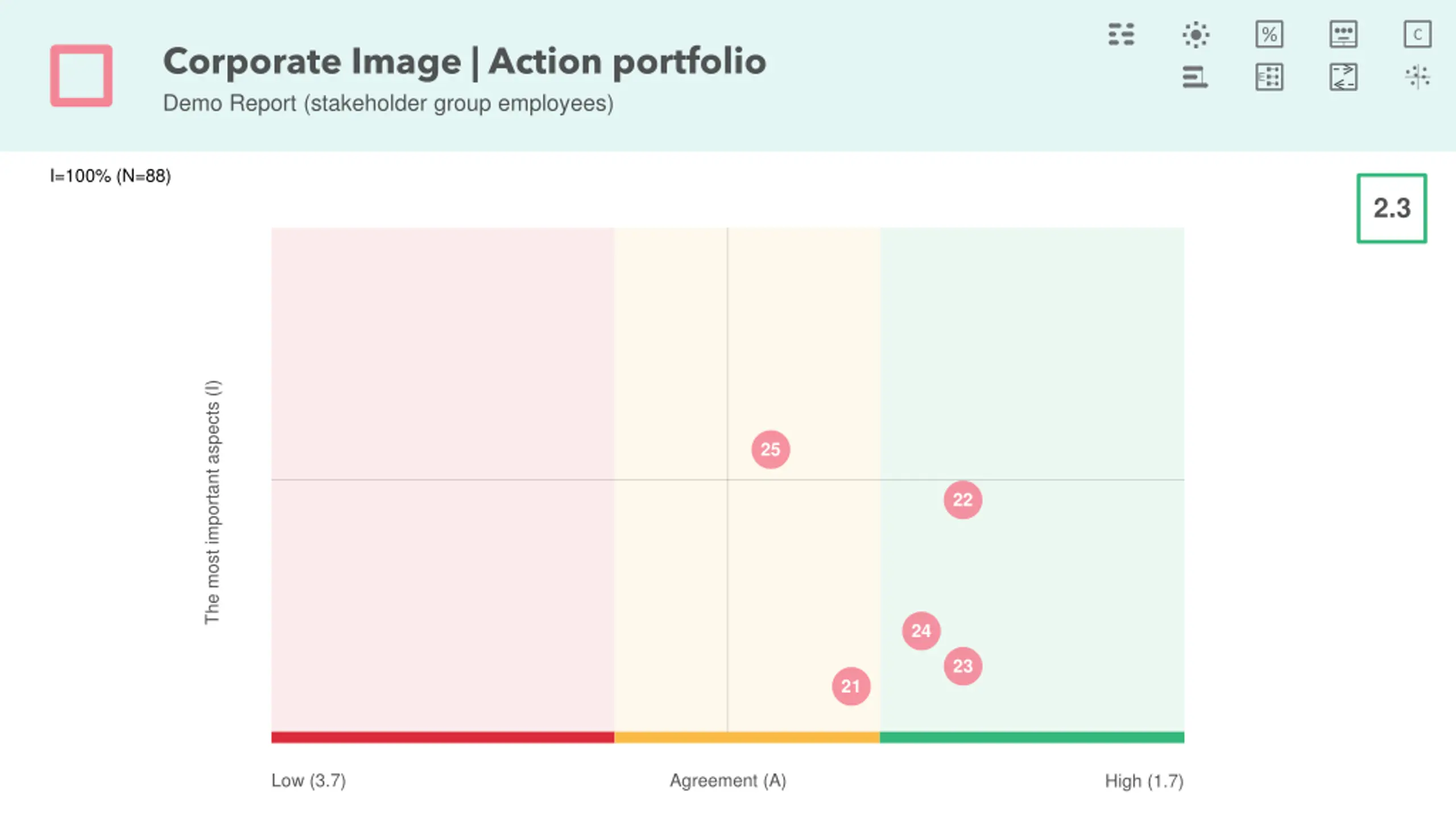Click the boxed letter C icon
1456x819 pixels.
pos(1417,35)
